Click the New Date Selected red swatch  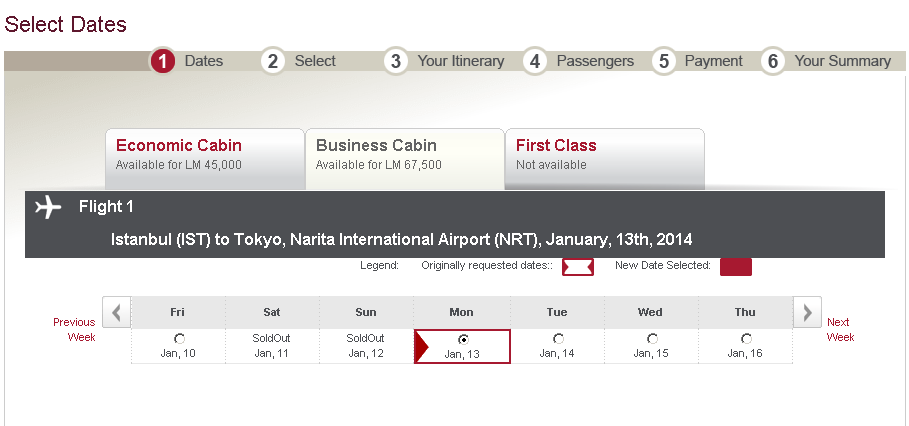pos(736,267)
